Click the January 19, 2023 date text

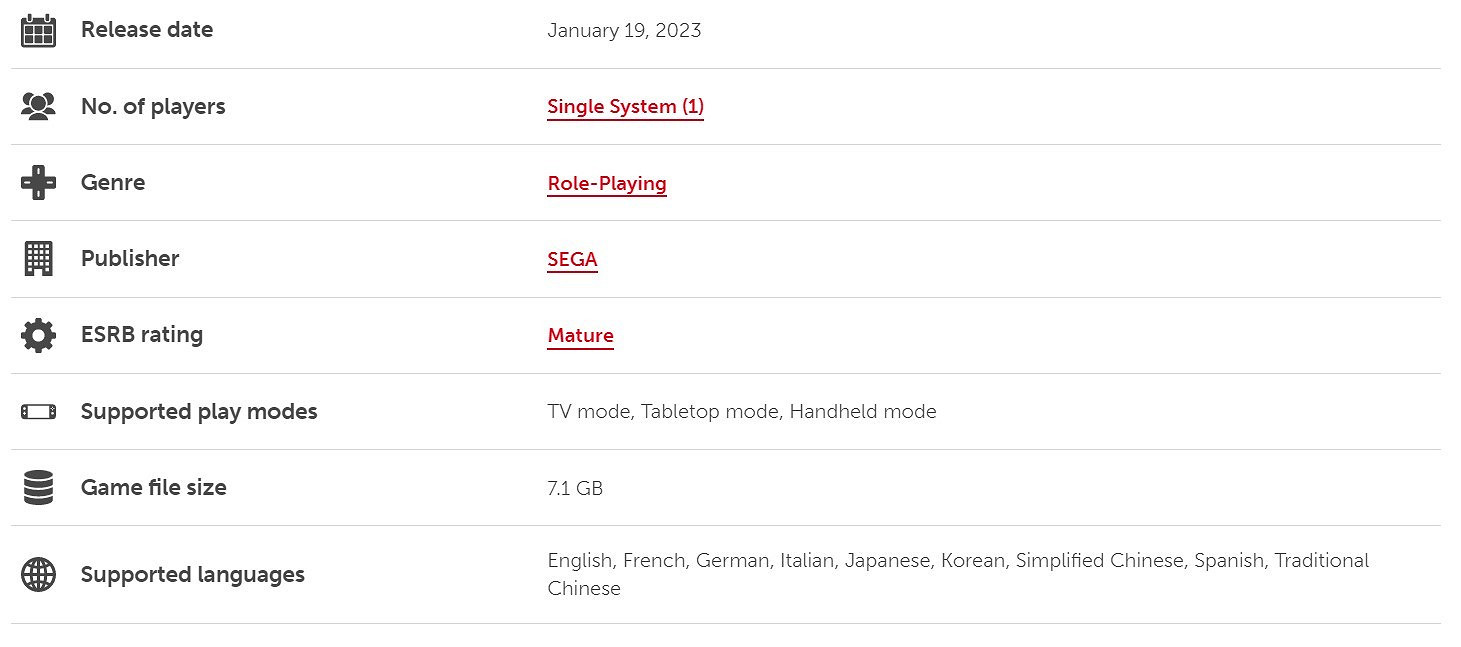[x=624, y=31]
